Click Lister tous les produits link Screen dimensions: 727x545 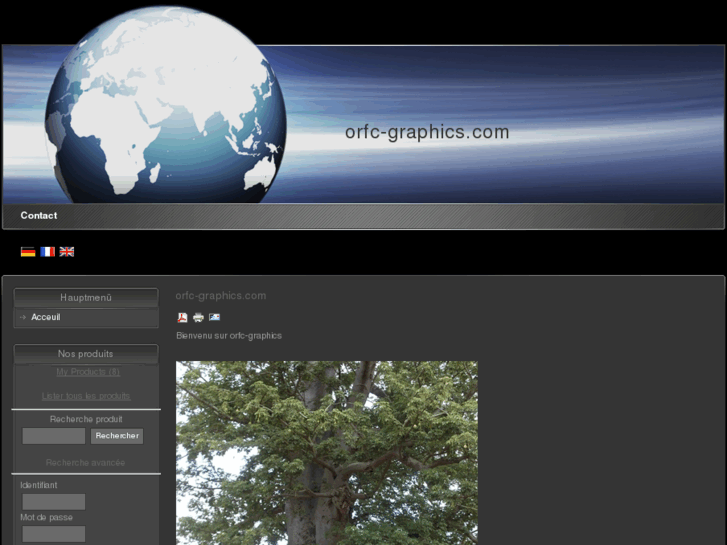86,396
